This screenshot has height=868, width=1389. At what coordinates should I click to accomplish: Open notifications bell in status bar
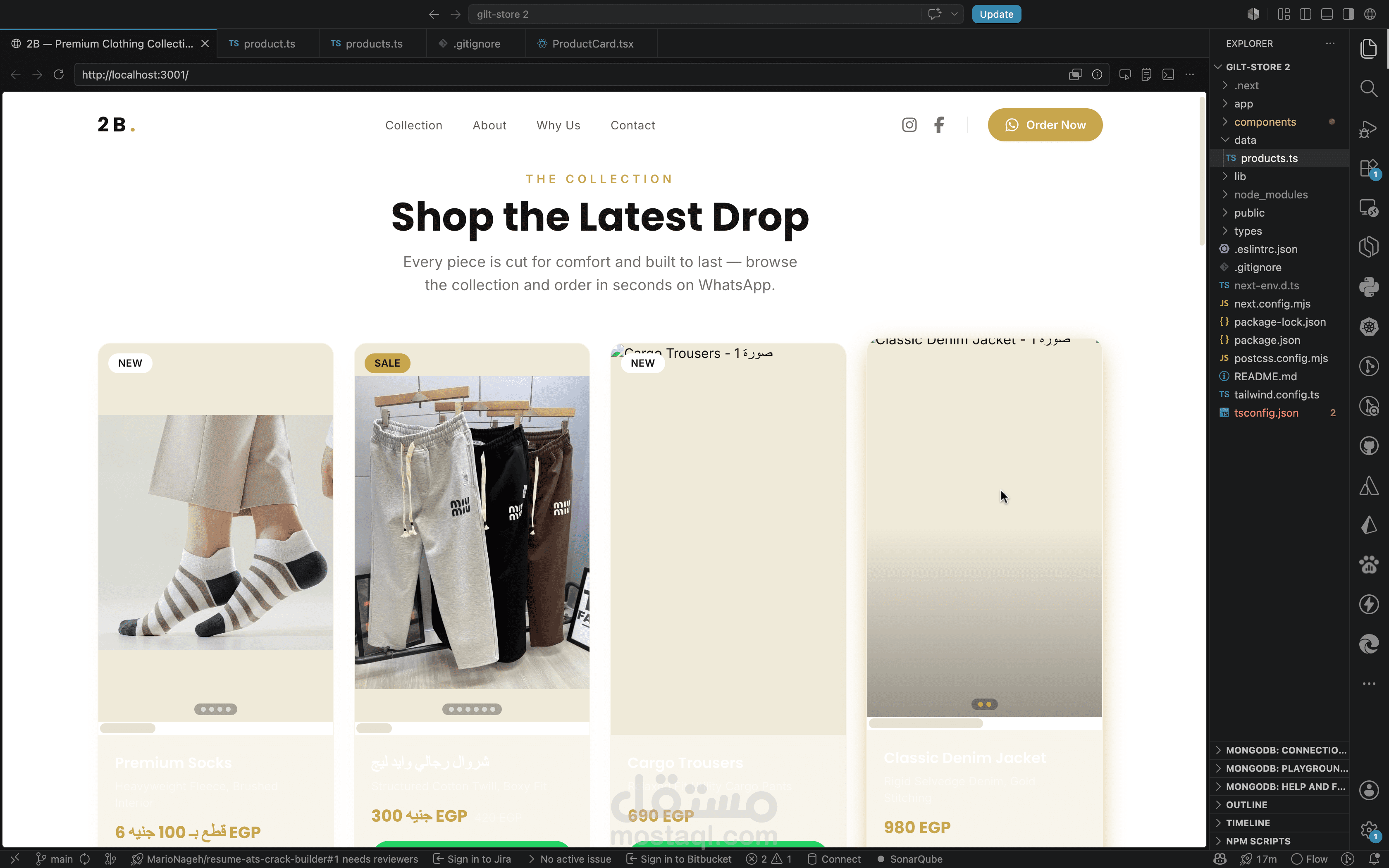point(1374,859)
